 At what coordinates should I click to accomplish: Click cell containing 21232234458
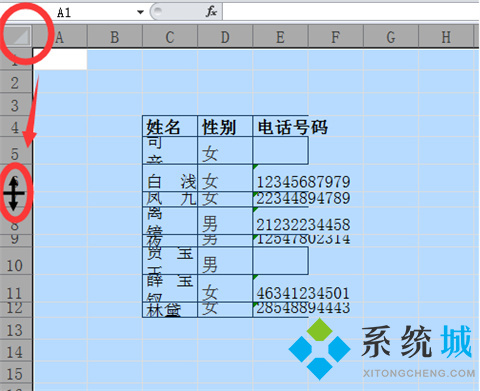pyautogui.click(x=281, y=220)
